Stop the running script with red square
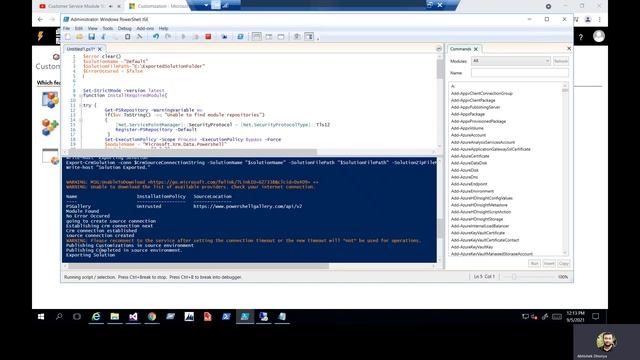Viewport: 640px width, 360px height. point(208,37)
